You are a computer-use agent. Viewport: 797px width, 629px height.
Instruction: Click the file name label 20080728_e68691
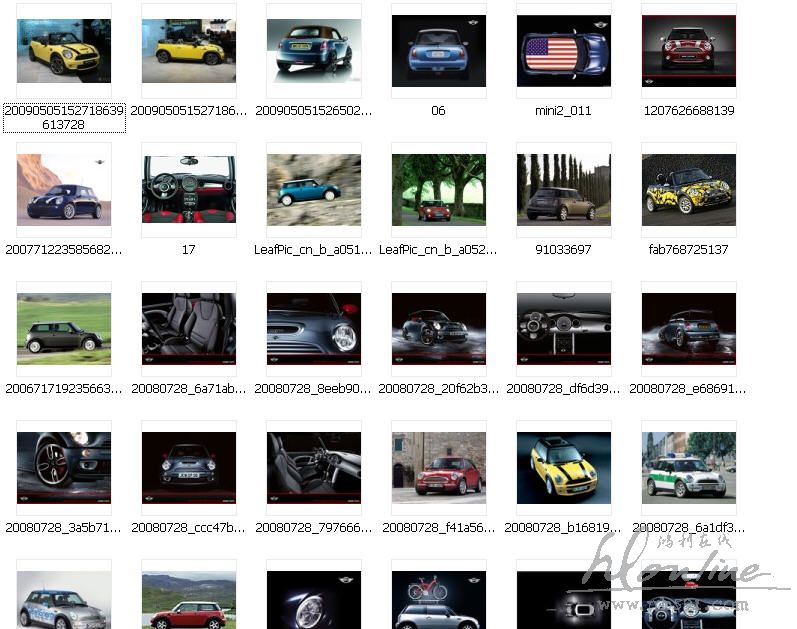pos(688,389)
